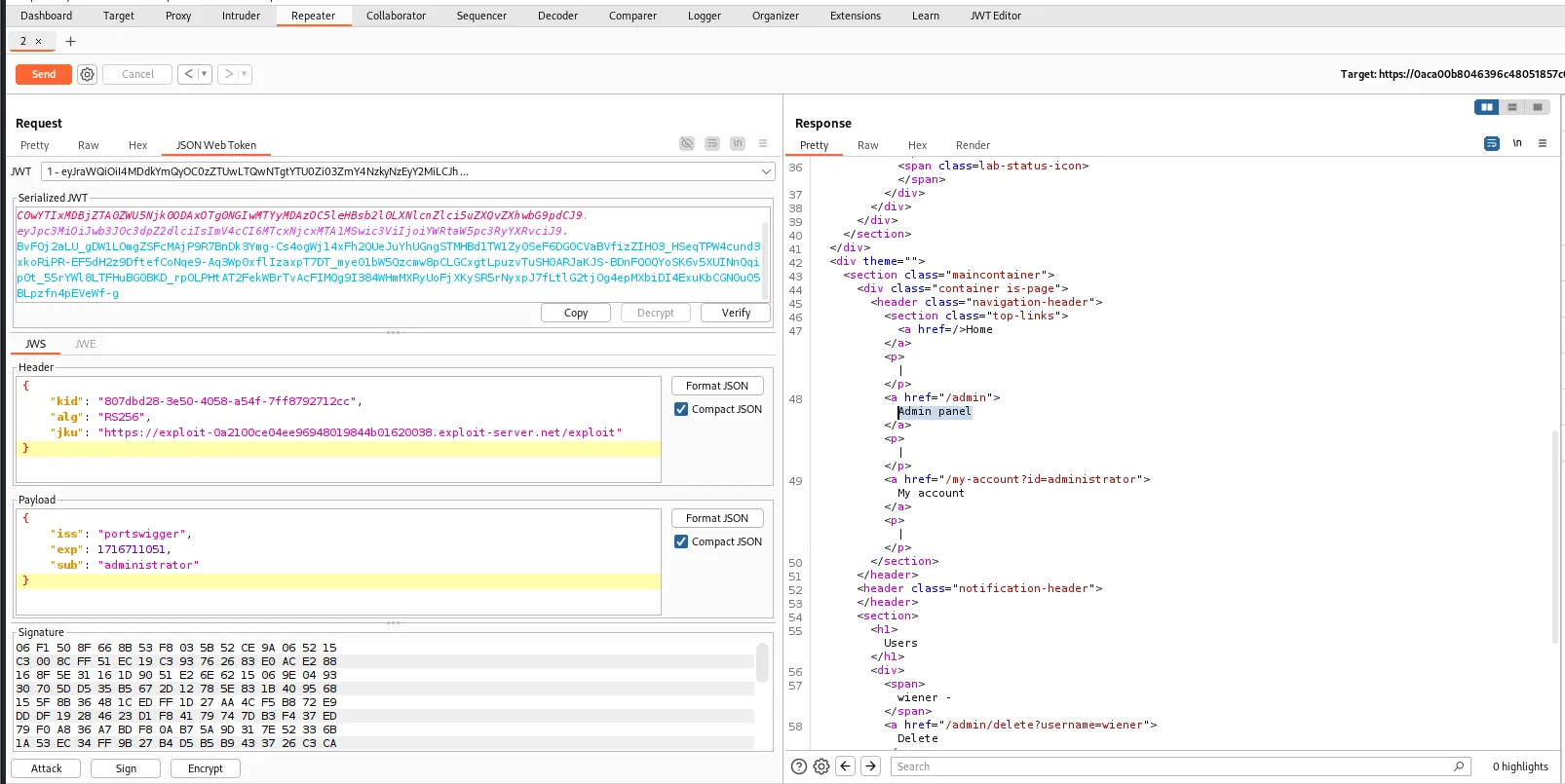
Task: Click the Cancel button
Action: [x=137, y=74]
